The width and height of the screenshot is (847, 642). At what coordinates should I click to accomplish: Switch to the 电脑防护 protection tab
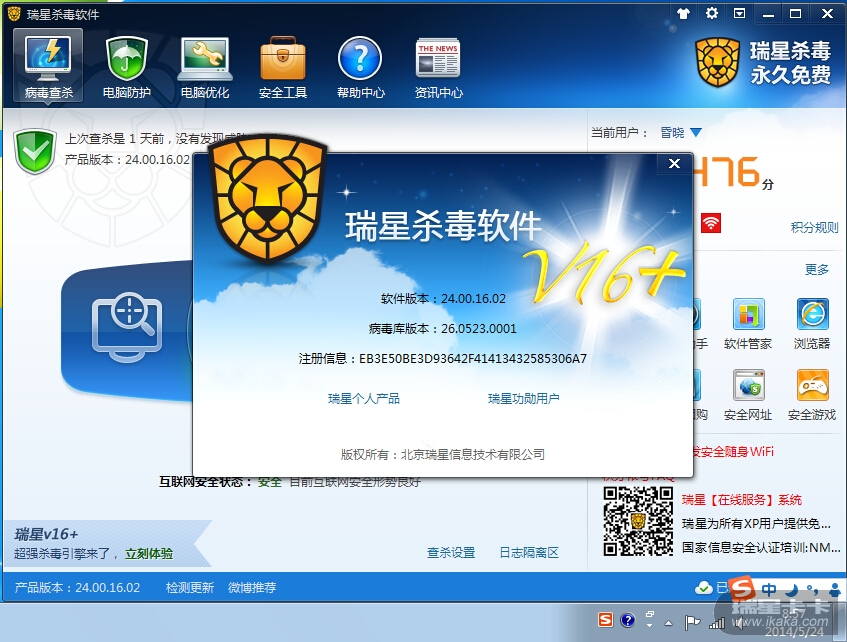(x=126, y=68)
